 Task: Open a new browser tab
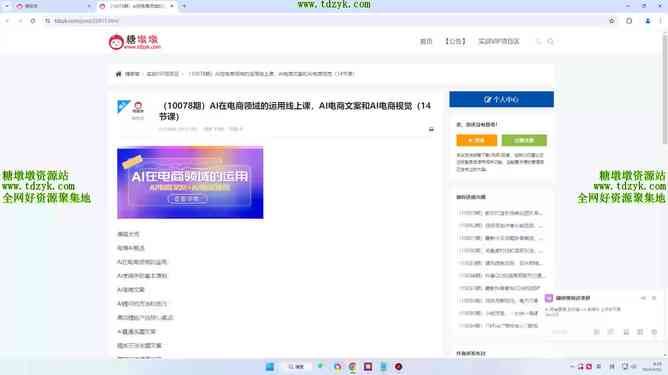184,6
